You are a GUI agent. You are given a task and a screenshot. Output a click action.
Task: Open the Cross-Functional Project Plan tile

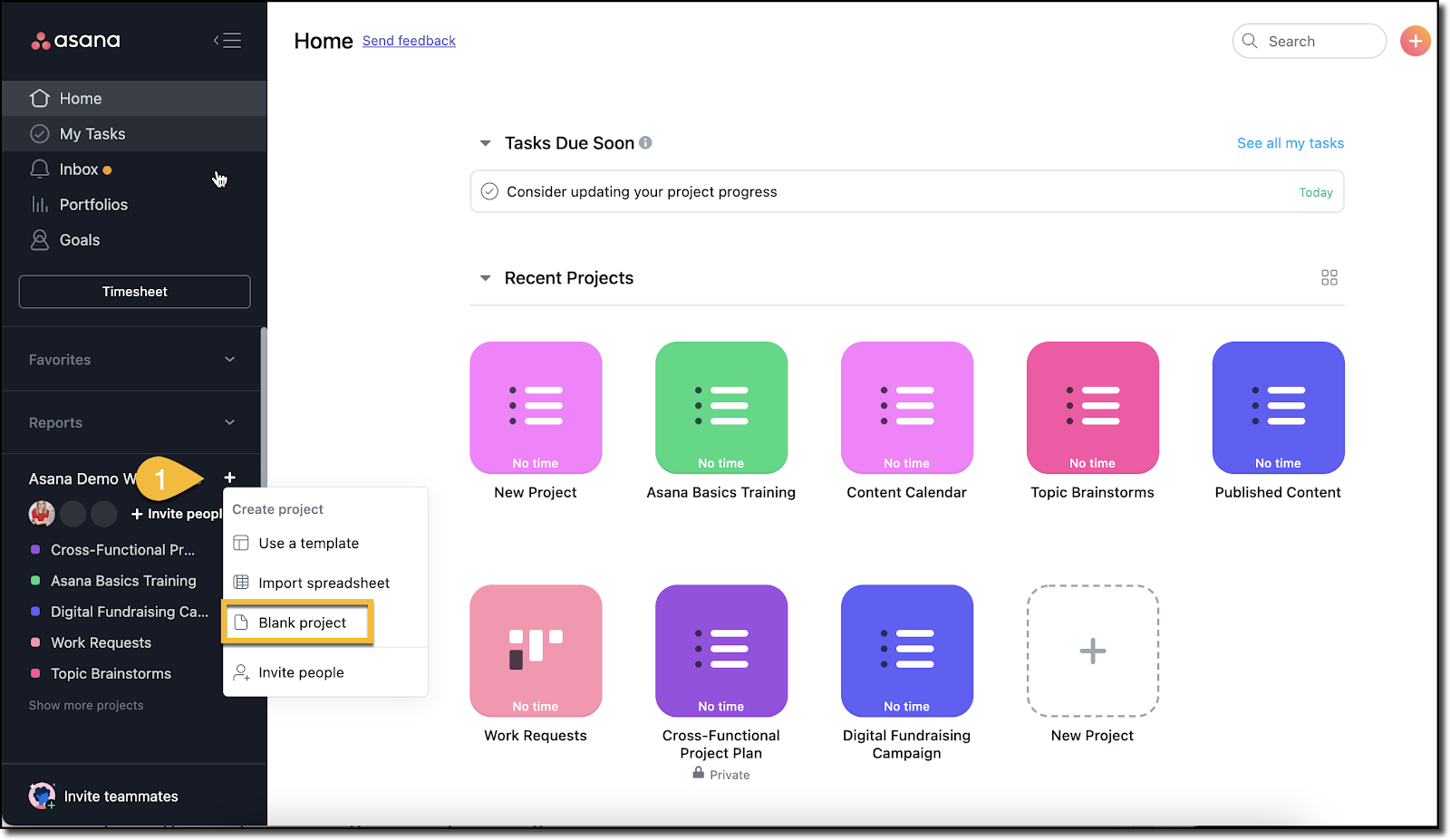pyautogui.click(x=721, y=651)
